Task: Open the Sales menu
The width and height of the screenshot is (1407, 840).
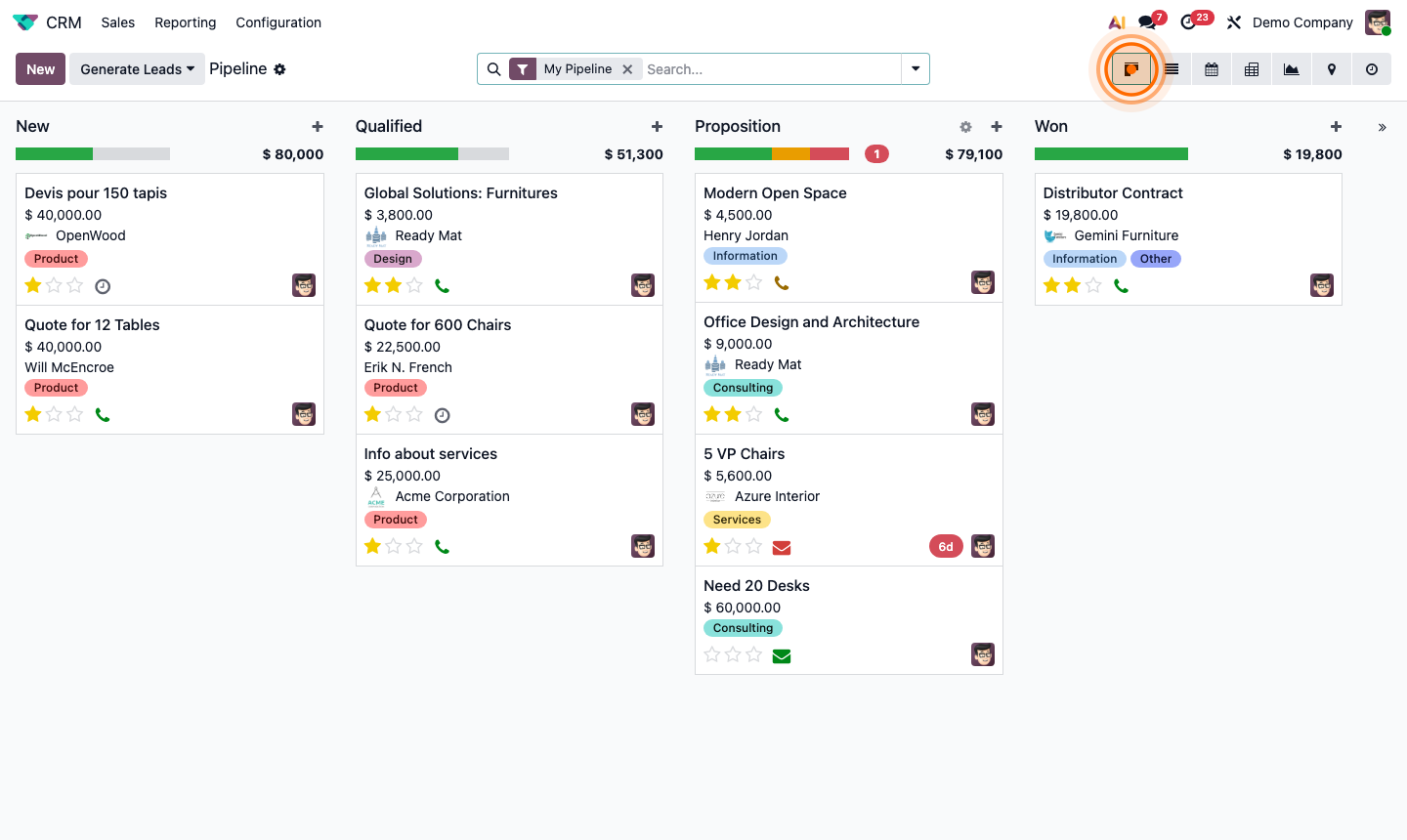Action: click(117, 21)
